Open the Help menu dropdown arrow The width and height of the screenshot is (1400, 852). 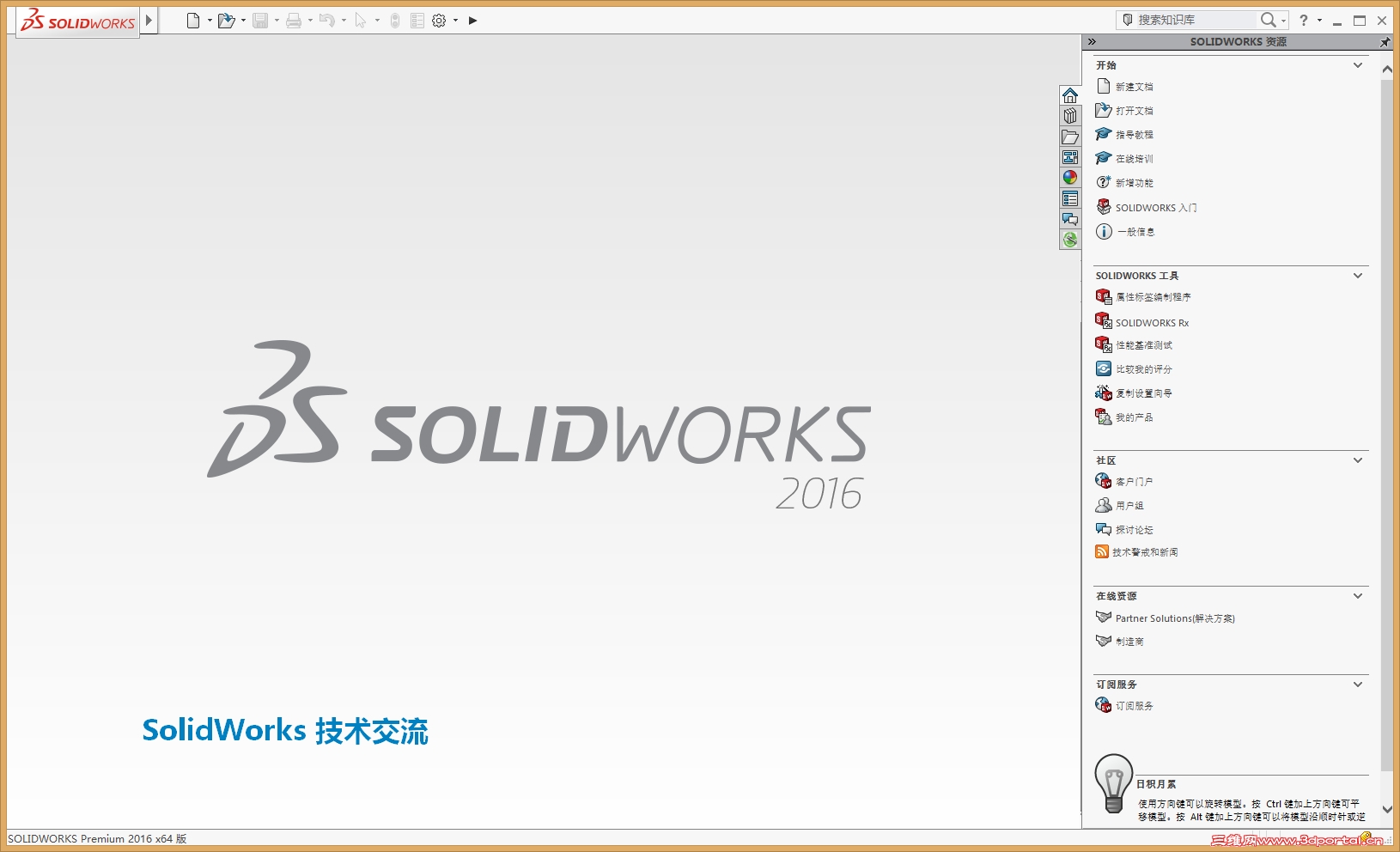click(1320, 20)
